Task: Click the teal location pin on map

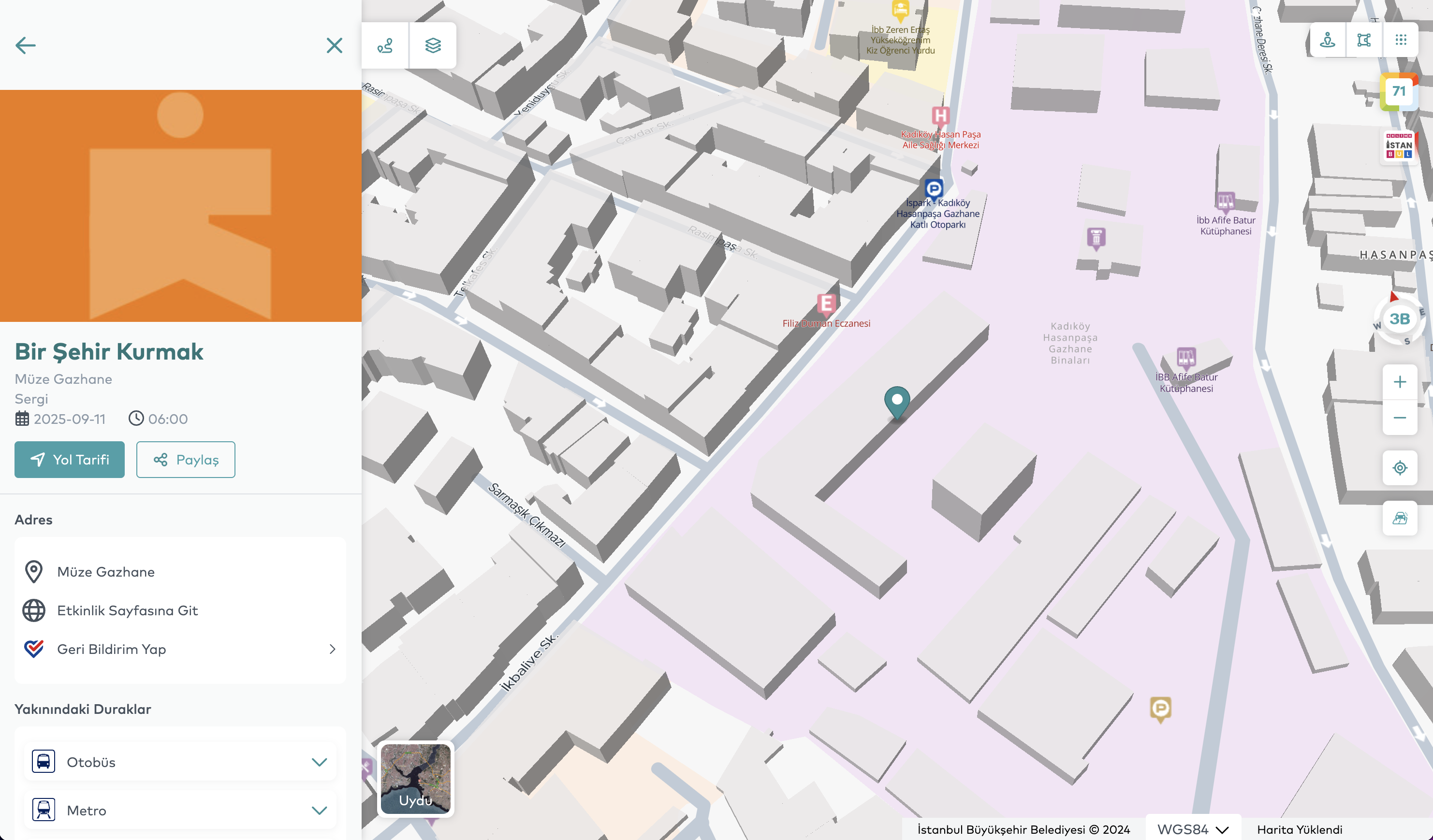Action: [x=897, y=402]
